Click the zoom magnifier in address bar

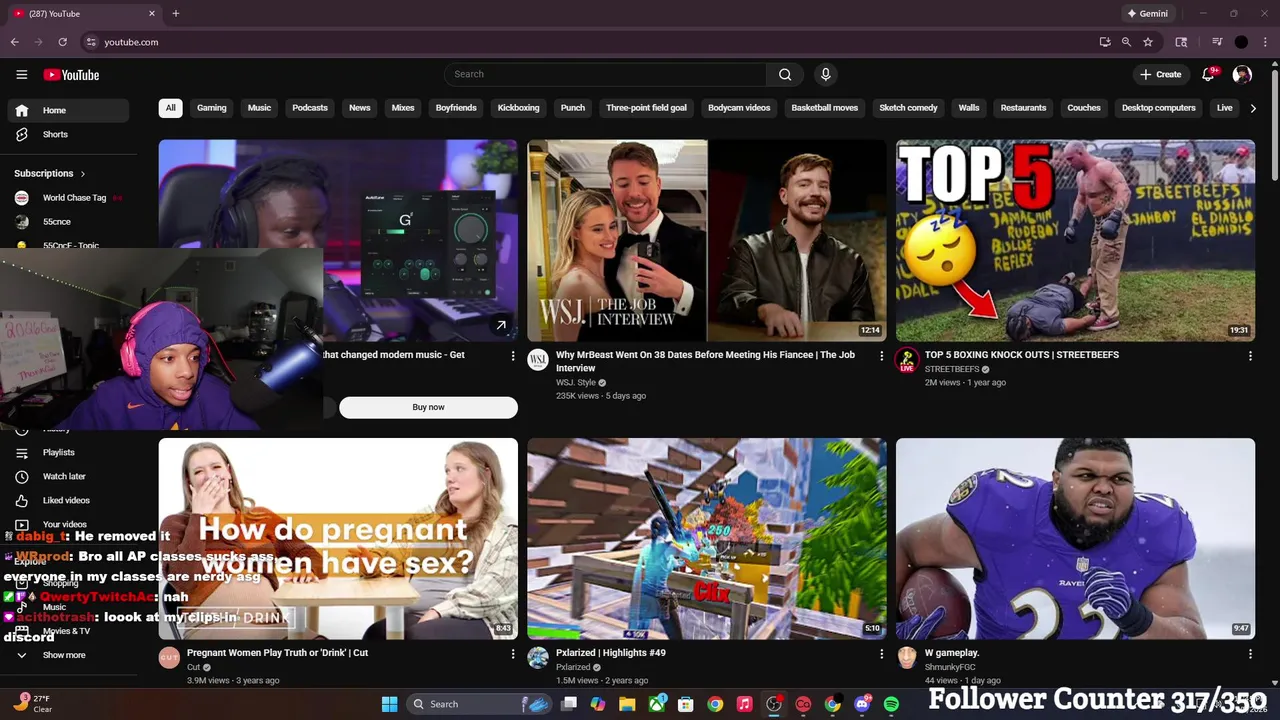click(1126, 42)
